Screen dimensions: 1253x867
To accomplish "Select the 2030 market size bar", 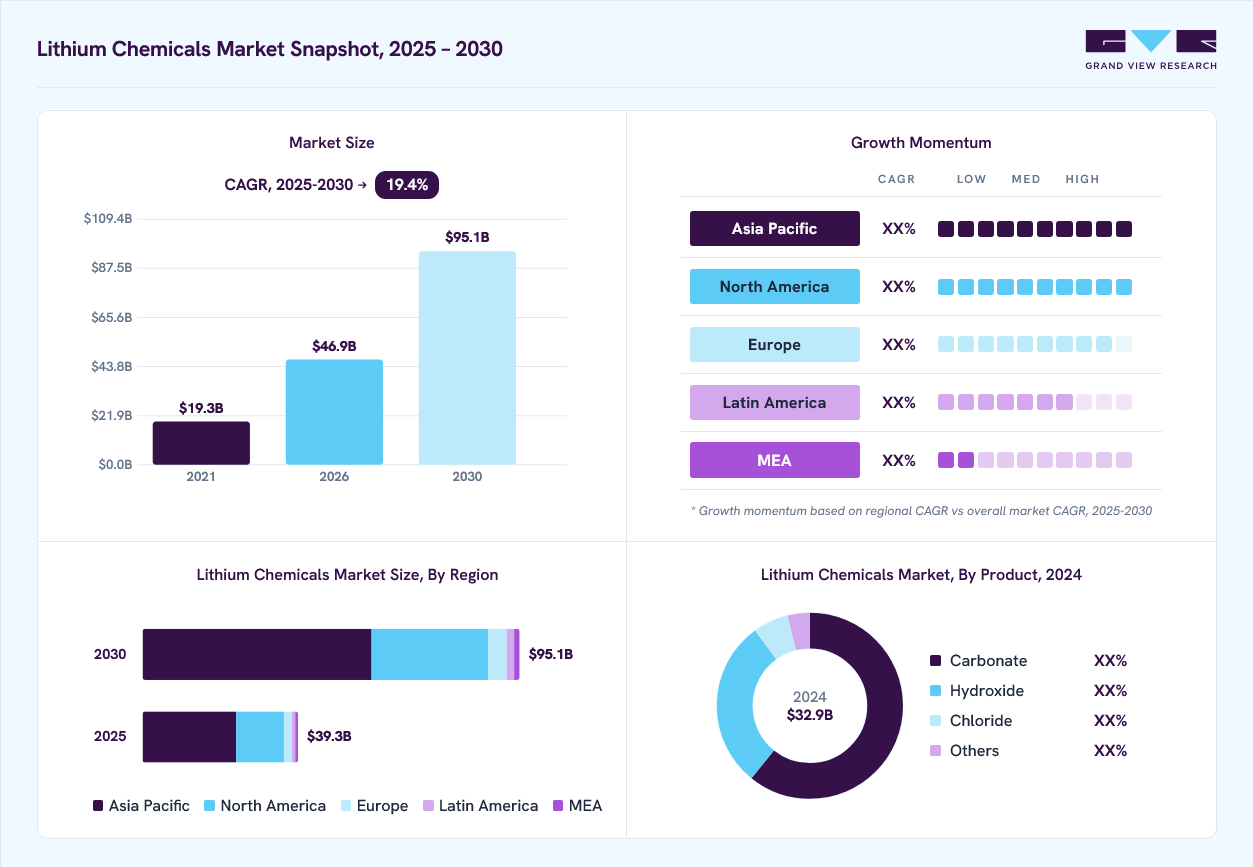I will pyautogui.click(x=467, y=358).
